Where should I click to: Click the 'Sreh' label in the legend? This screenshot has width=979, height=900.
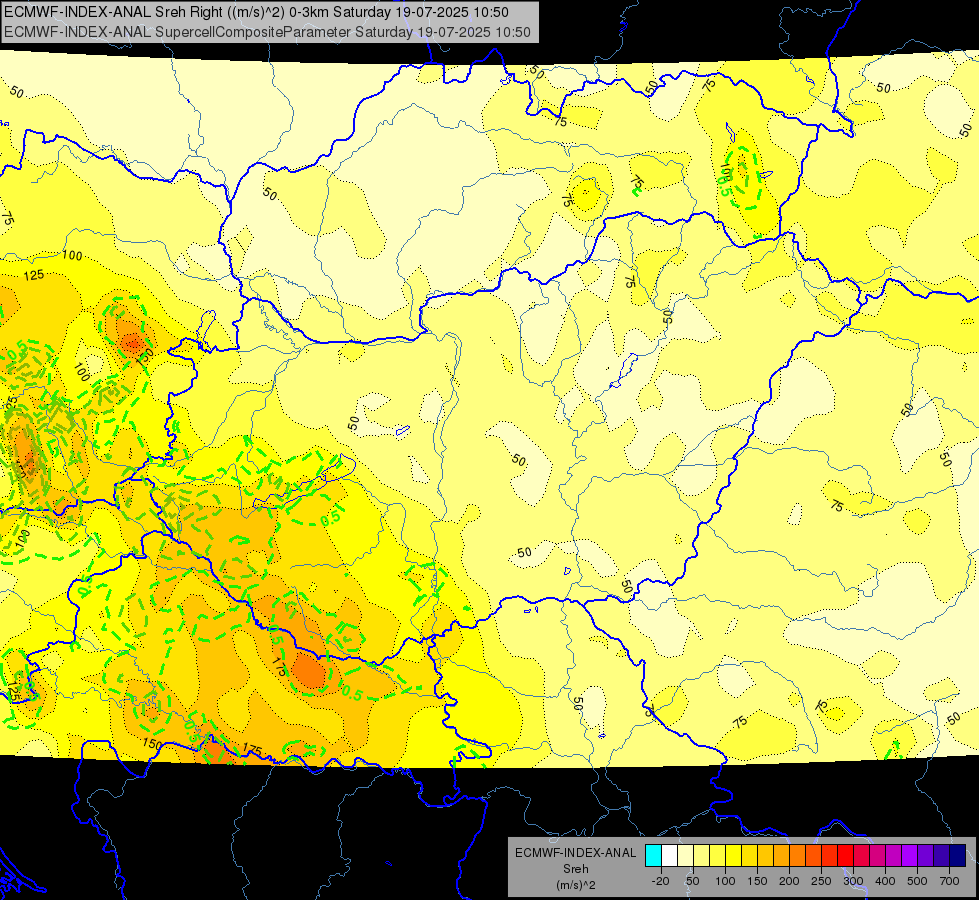click(575, 869)
